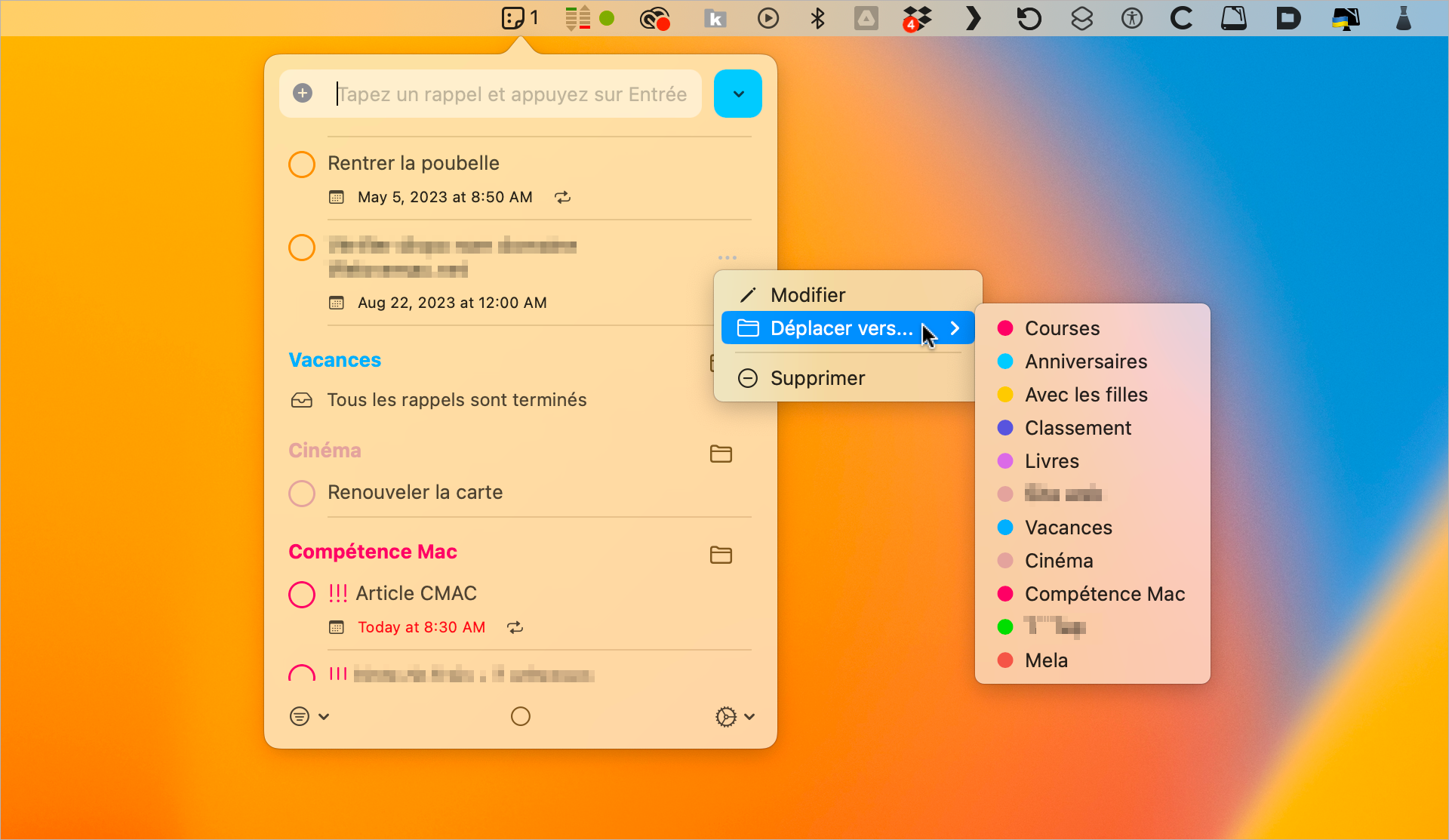Click the center circle icon in bottom bar
Screen dimensions: 1449x840
[x=521, y=716]
